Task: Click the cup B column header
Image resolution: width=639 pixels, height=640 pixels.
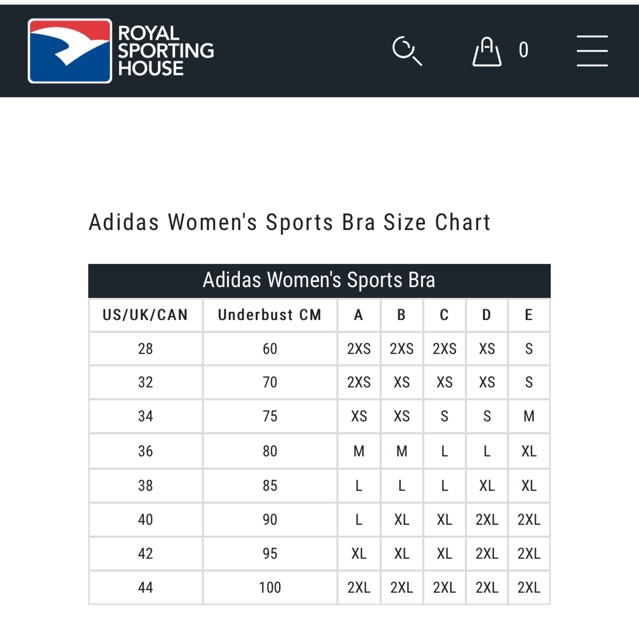Action: (401, 315)
